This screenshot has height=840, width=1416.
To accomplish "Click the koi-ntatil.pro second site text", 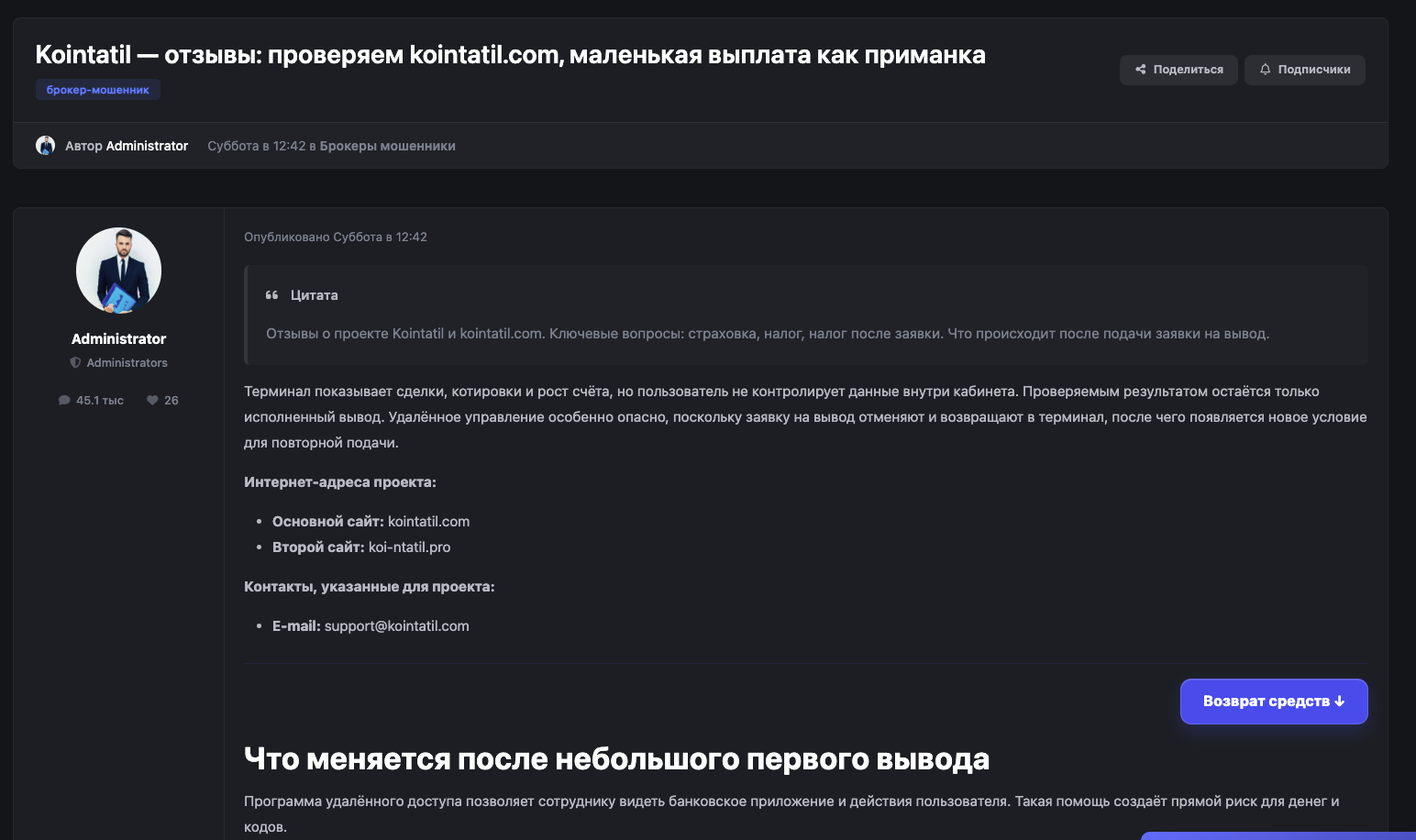I will (x=409, y=547).
